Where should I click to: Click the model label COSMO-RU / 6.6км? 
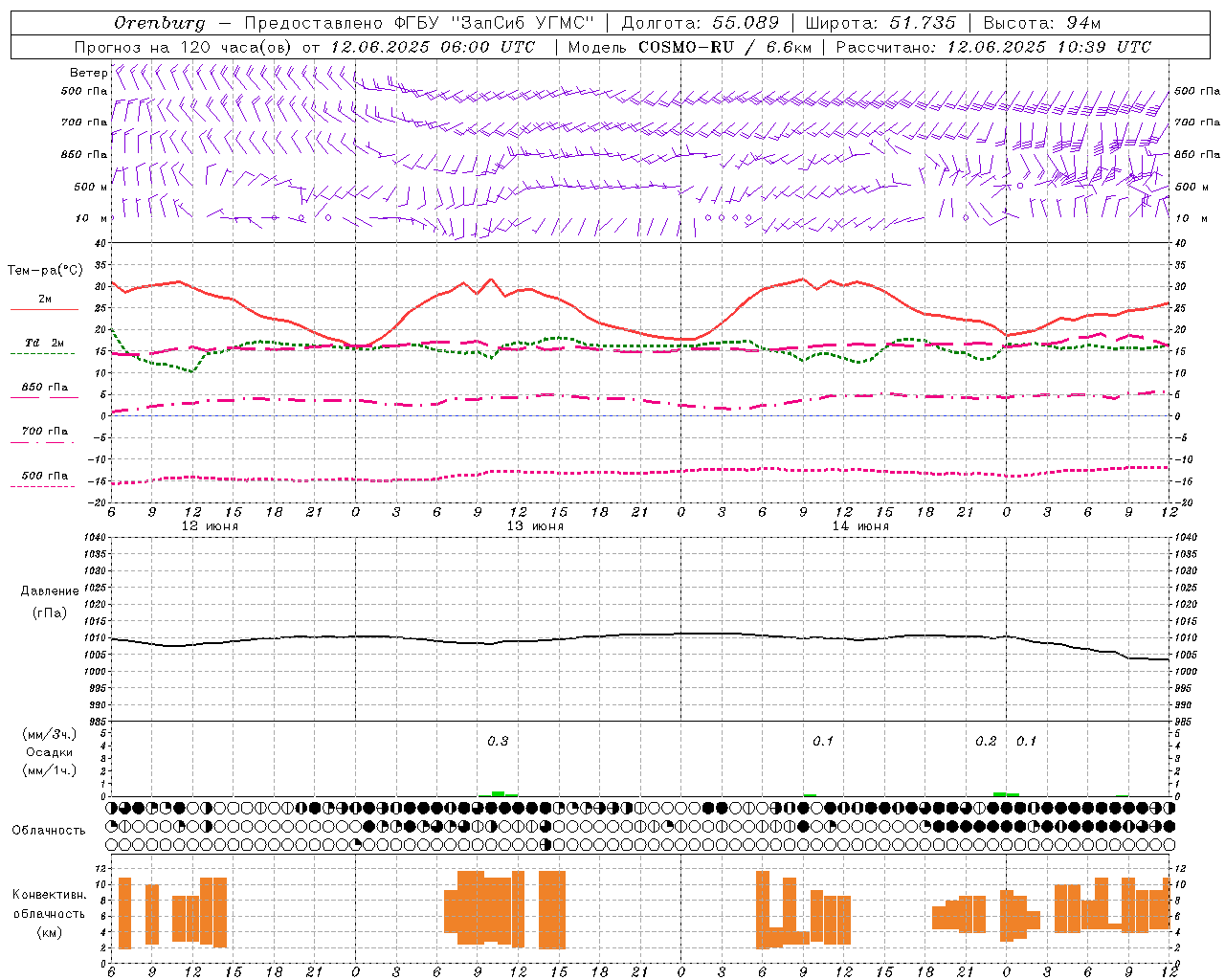click(725, 47)
